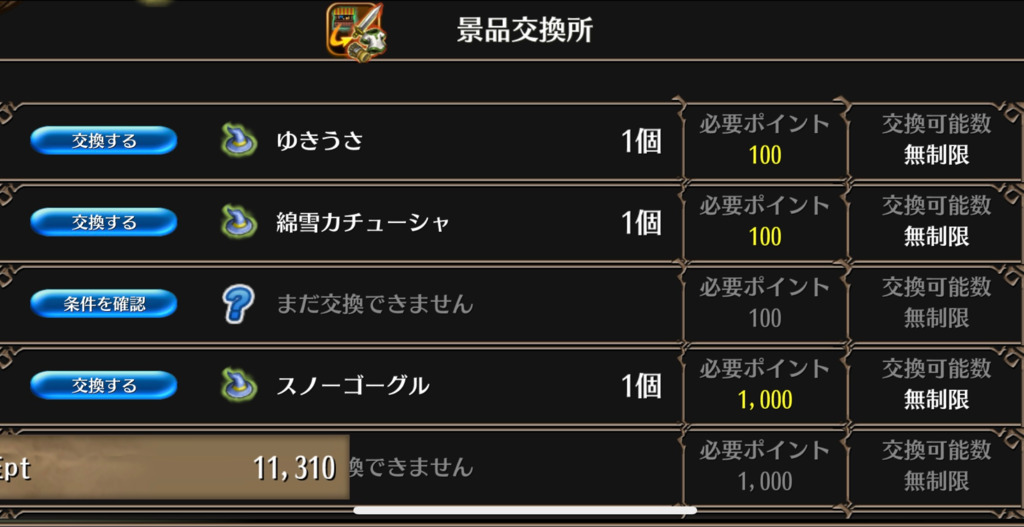Image resolution: width=1024 pixels, height=527 pixels.
Task: Exchange points for スノーゴーグル
Action: click(104, 385)
